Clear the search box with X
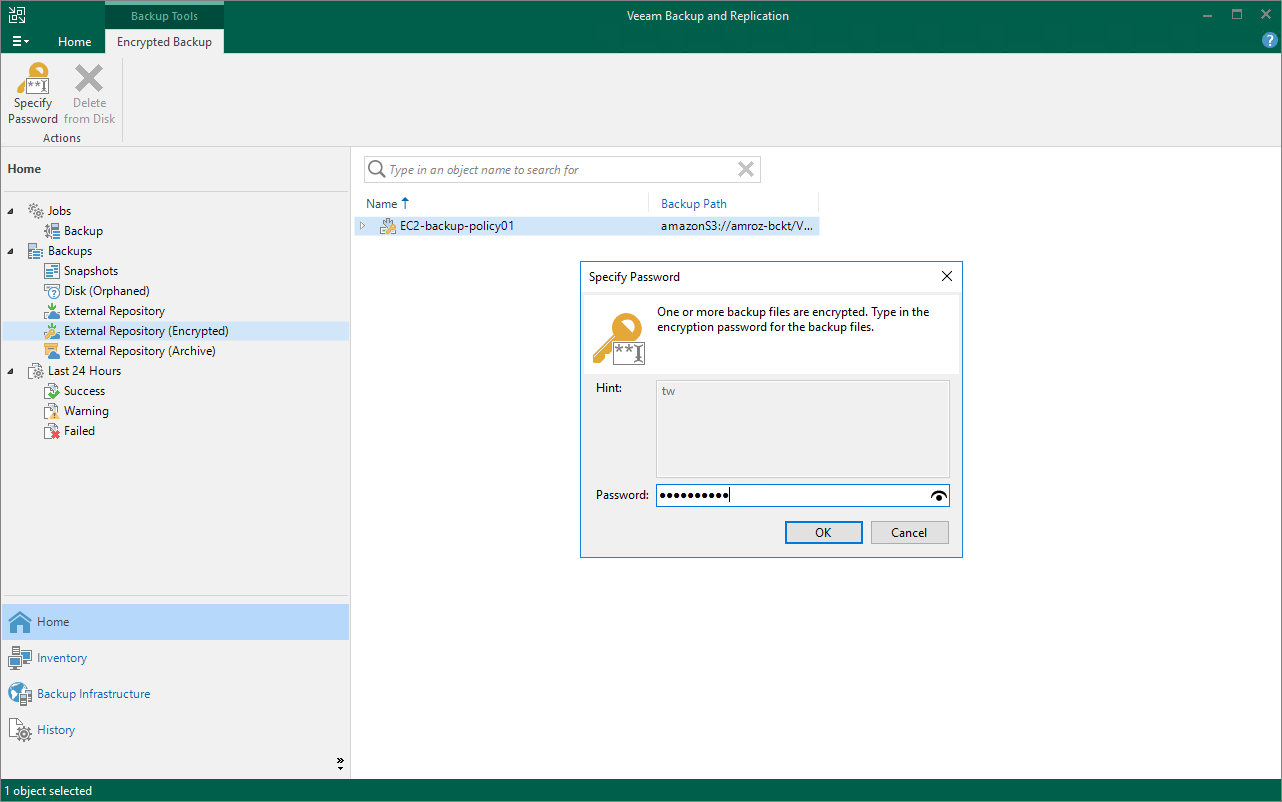The width and height of the screenshot is (1282, 802). point(746,170)
